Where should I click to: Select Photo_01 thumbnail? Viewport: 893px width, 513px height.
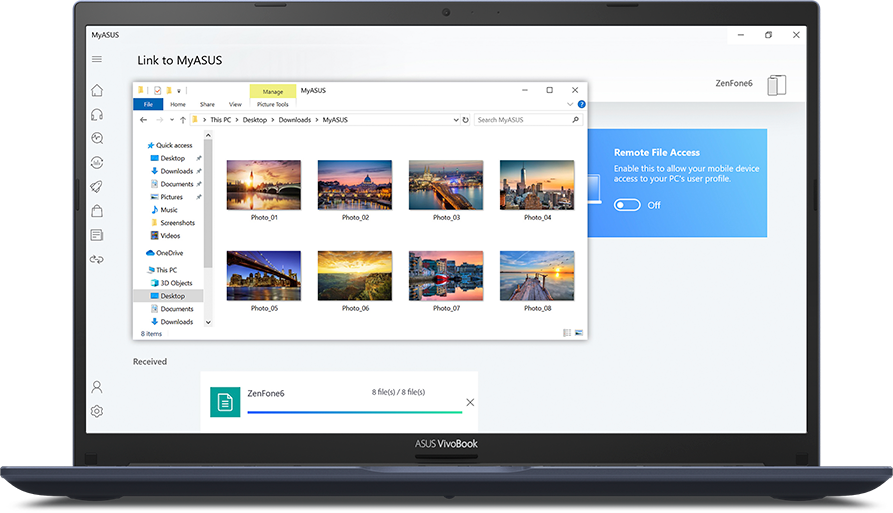click(264, 185)
